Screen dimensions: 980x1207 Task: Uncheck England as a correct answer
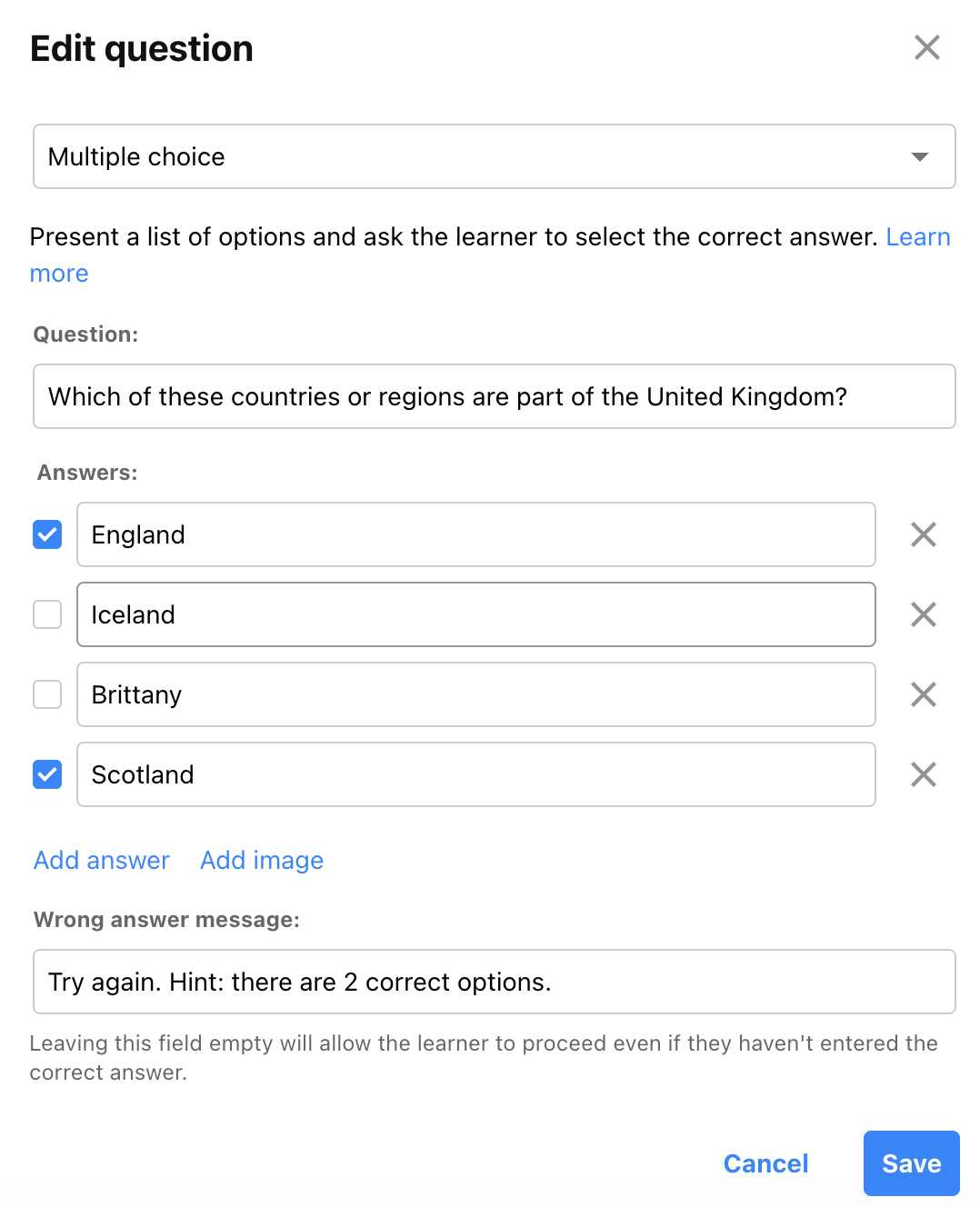[x=47, y=534]
